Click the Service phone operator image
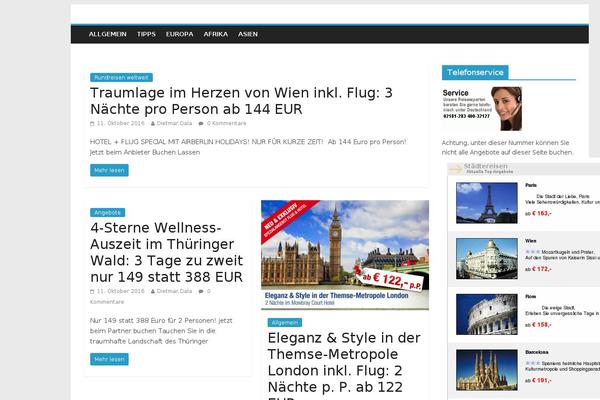This screenshot has height=400, width=600. (482, 109)
